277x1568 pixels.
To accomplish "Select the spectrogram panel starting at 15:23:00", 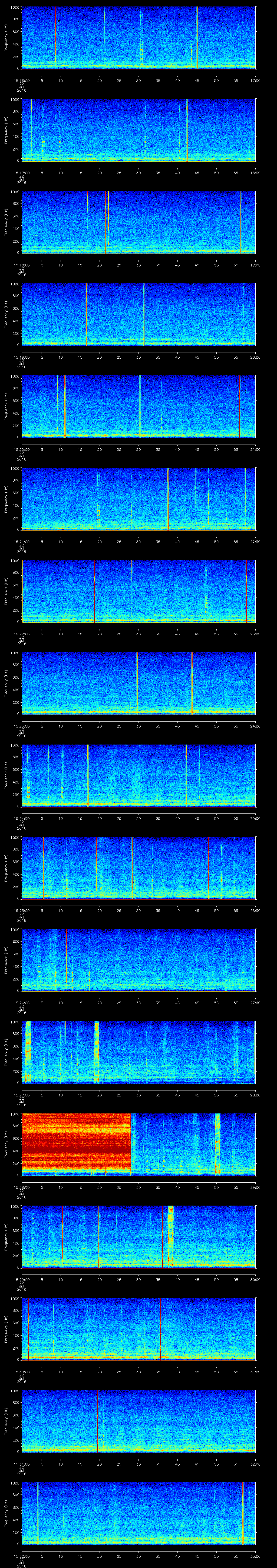I will 139,683.
